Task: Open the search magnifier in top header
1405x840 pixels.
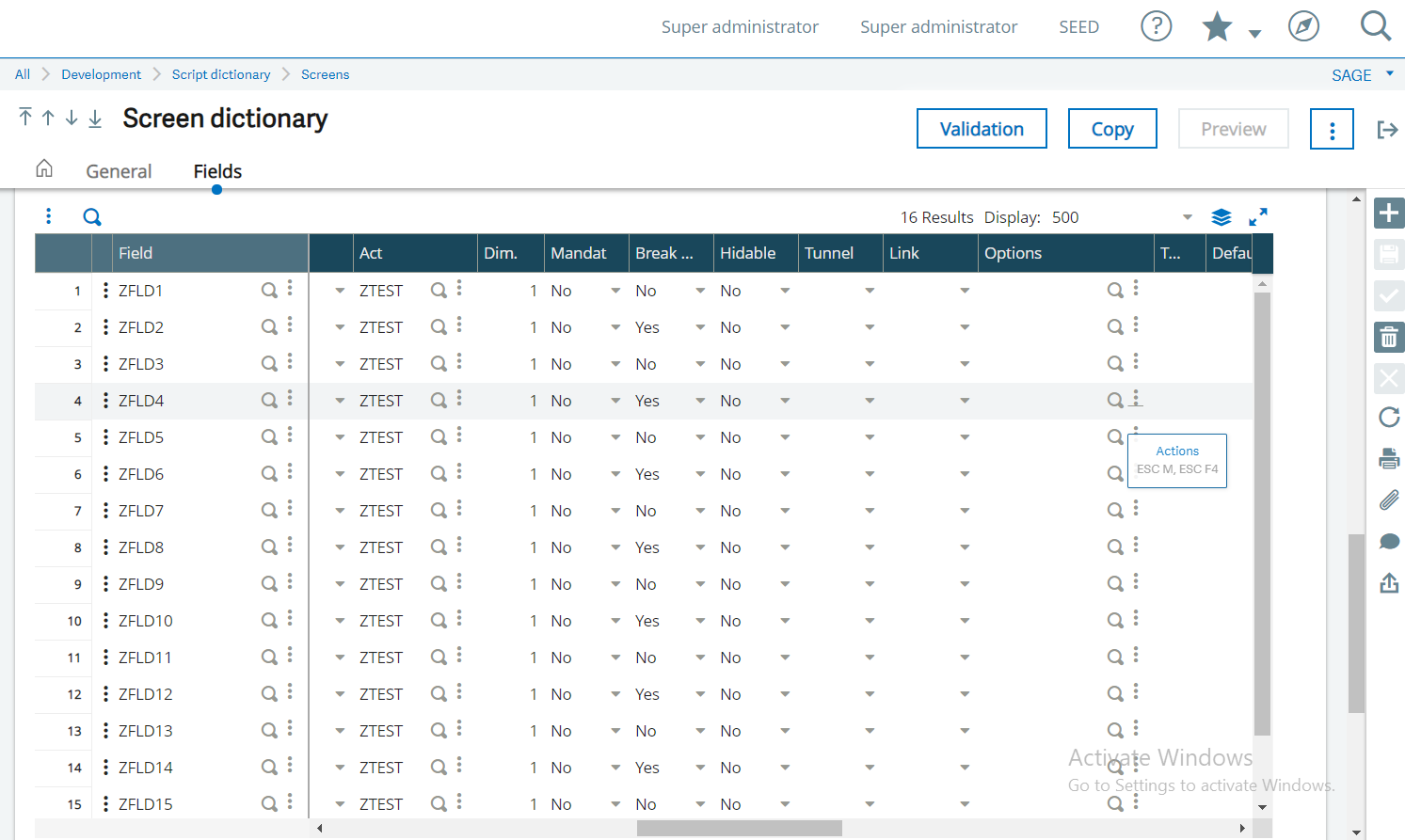Action: (1375, 25)
